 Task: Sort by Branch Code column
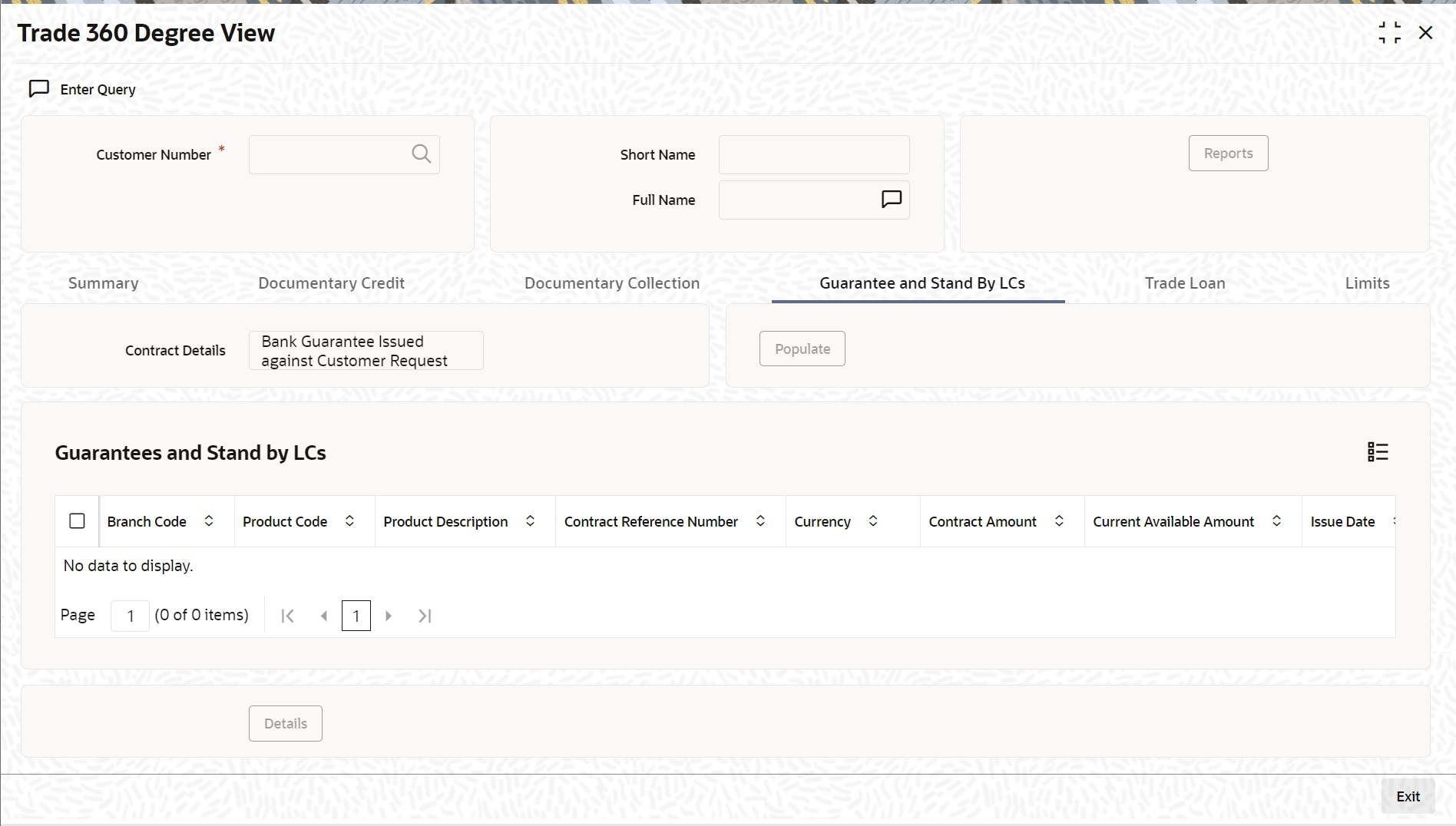[209, 521]
